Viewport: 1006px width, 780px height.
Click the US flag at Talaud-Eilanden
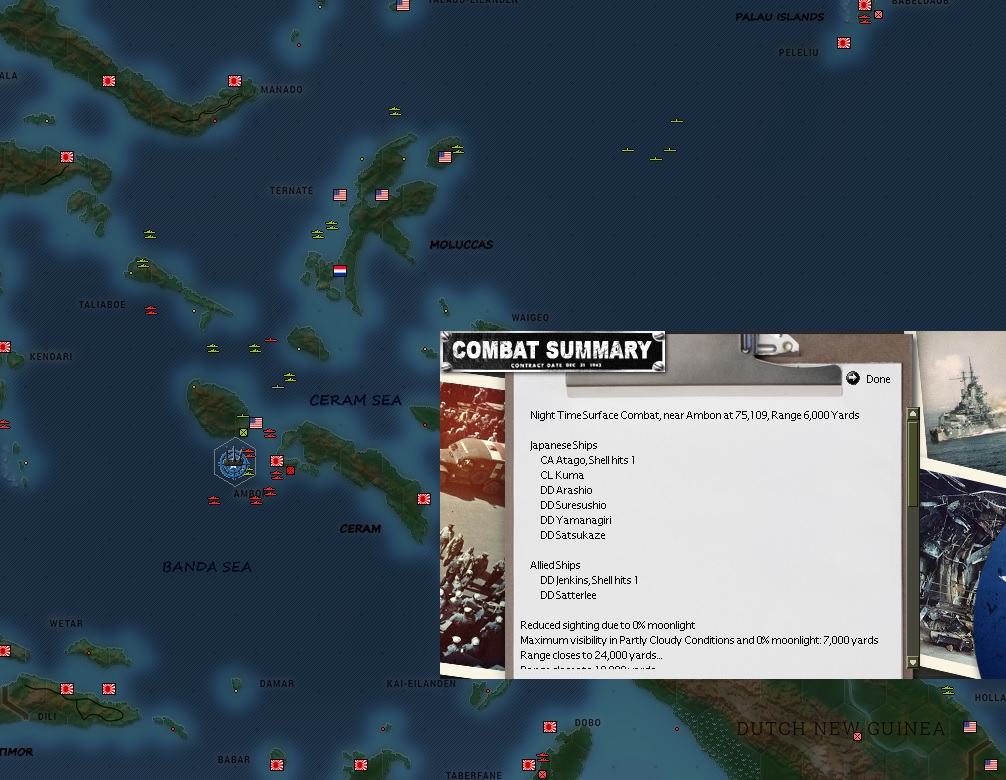403,5
